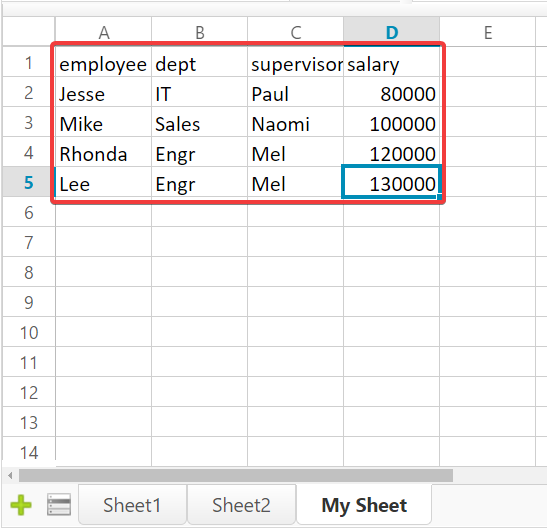Image resolution: width=547 pixels, height=529 pixels.
Task: Select column B header
Action: click(200, 32)
